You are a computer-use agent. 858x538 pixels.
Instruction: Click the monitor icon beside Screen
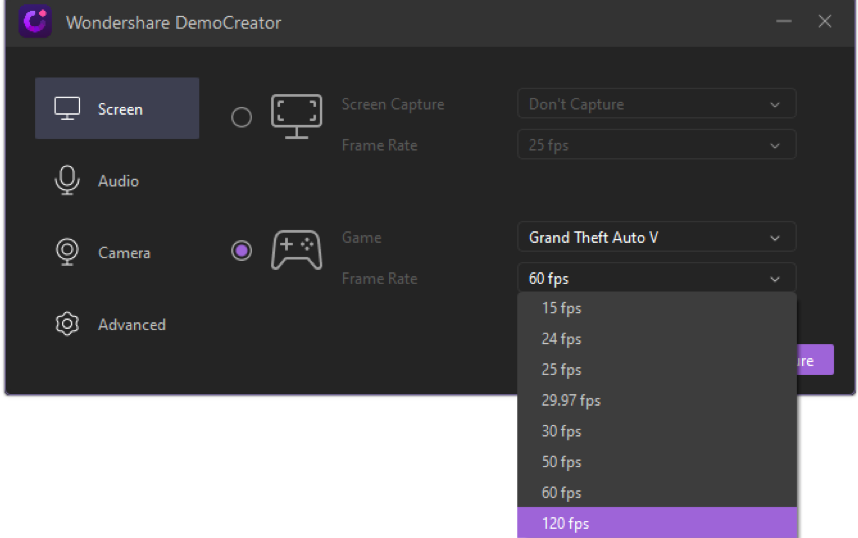click(67, 108)
